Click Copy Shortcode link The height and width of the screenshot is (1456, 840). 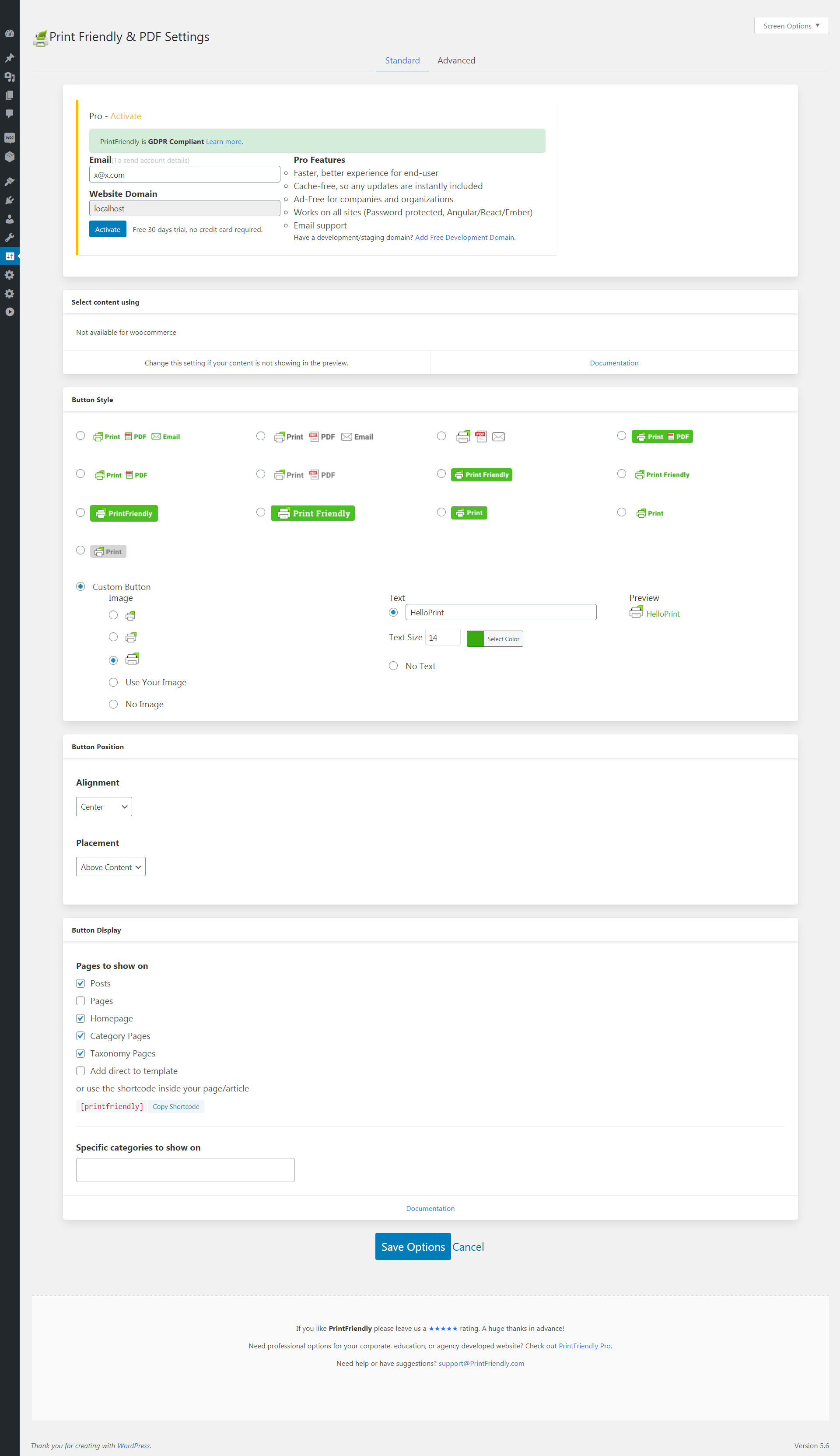click(x=174, y=1106)
